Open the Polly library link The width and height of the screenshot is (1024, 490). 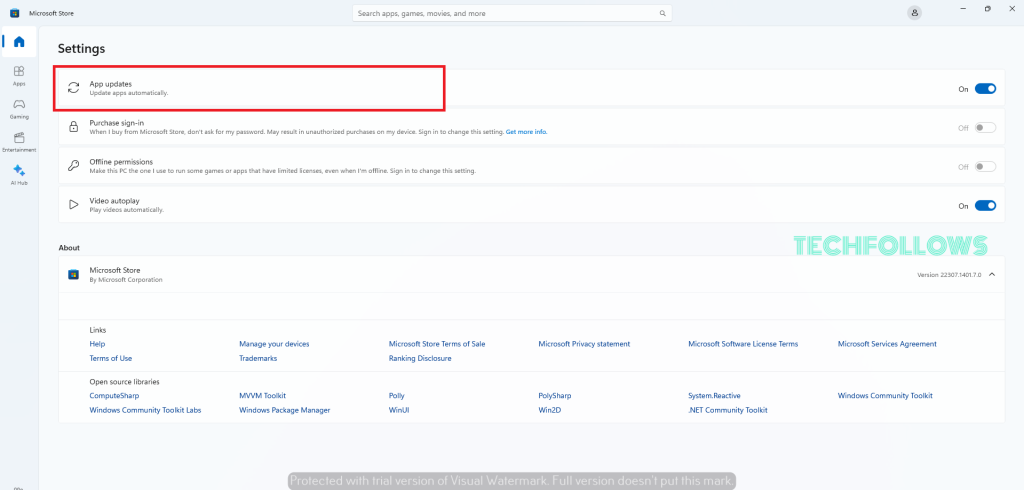396,396
